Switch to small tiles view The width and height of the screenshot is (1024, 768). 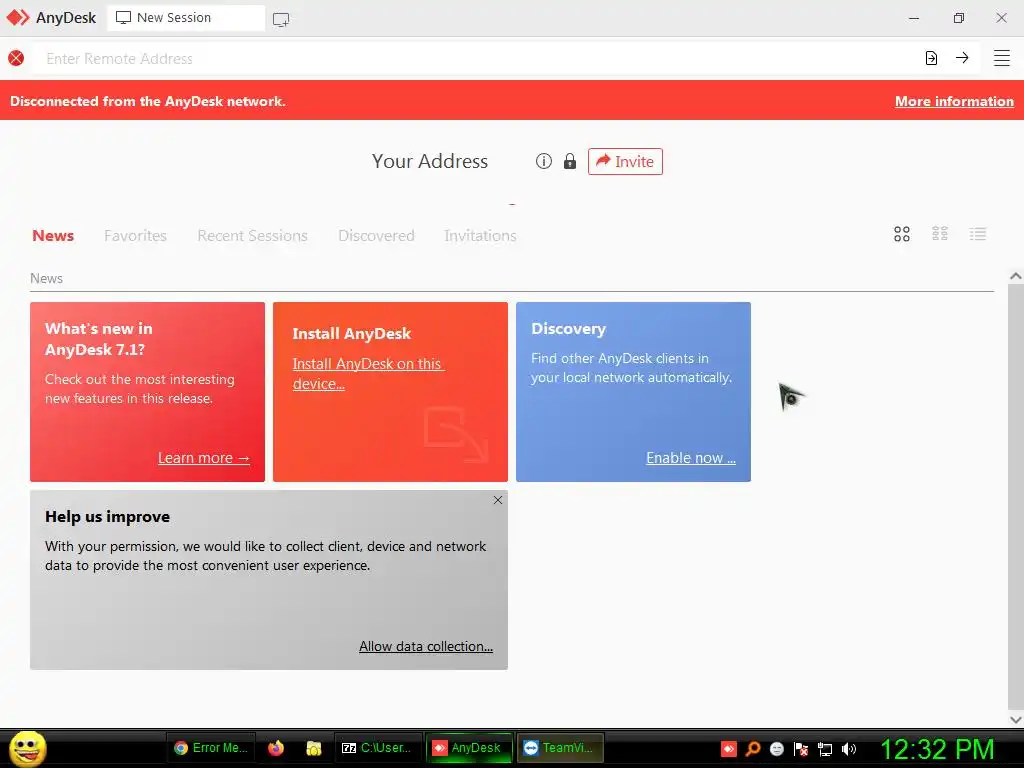(x=940, y=234)
